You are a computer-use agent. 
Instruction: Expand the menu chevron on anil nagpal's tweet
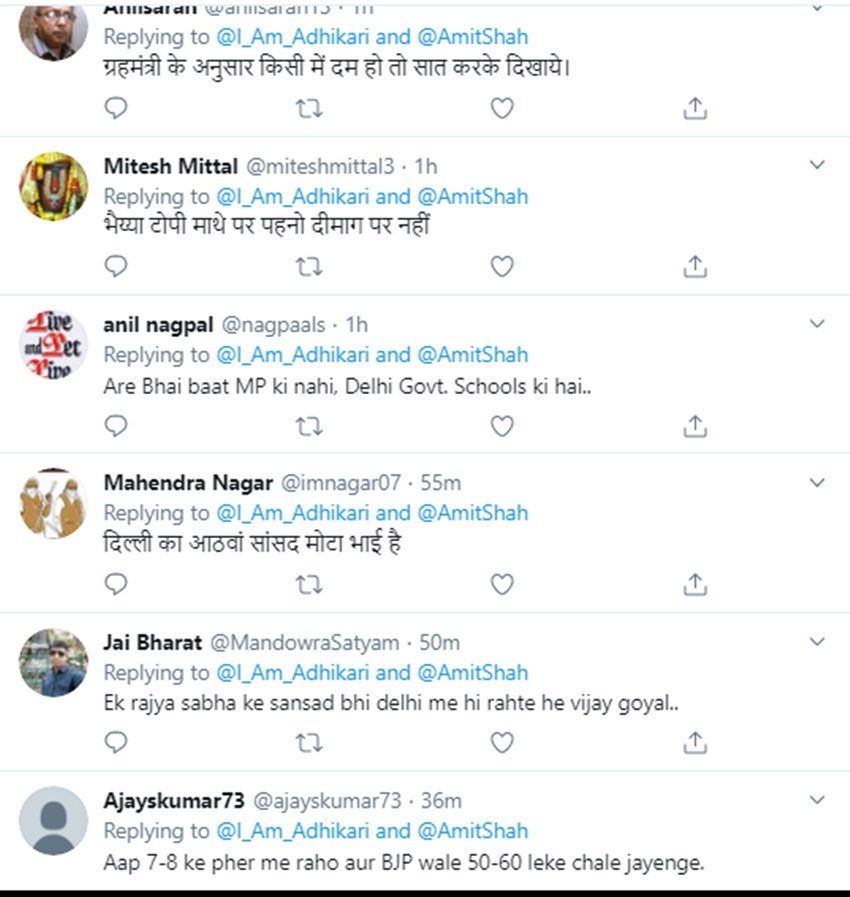pyautogui.click(x=817, y=324)
